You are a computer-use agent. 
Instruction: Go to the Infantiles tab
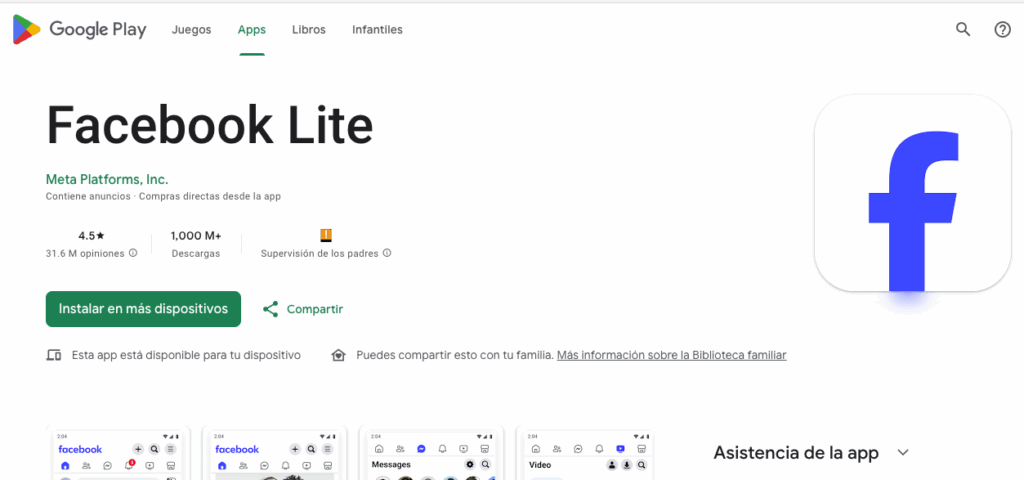point(377,29)
